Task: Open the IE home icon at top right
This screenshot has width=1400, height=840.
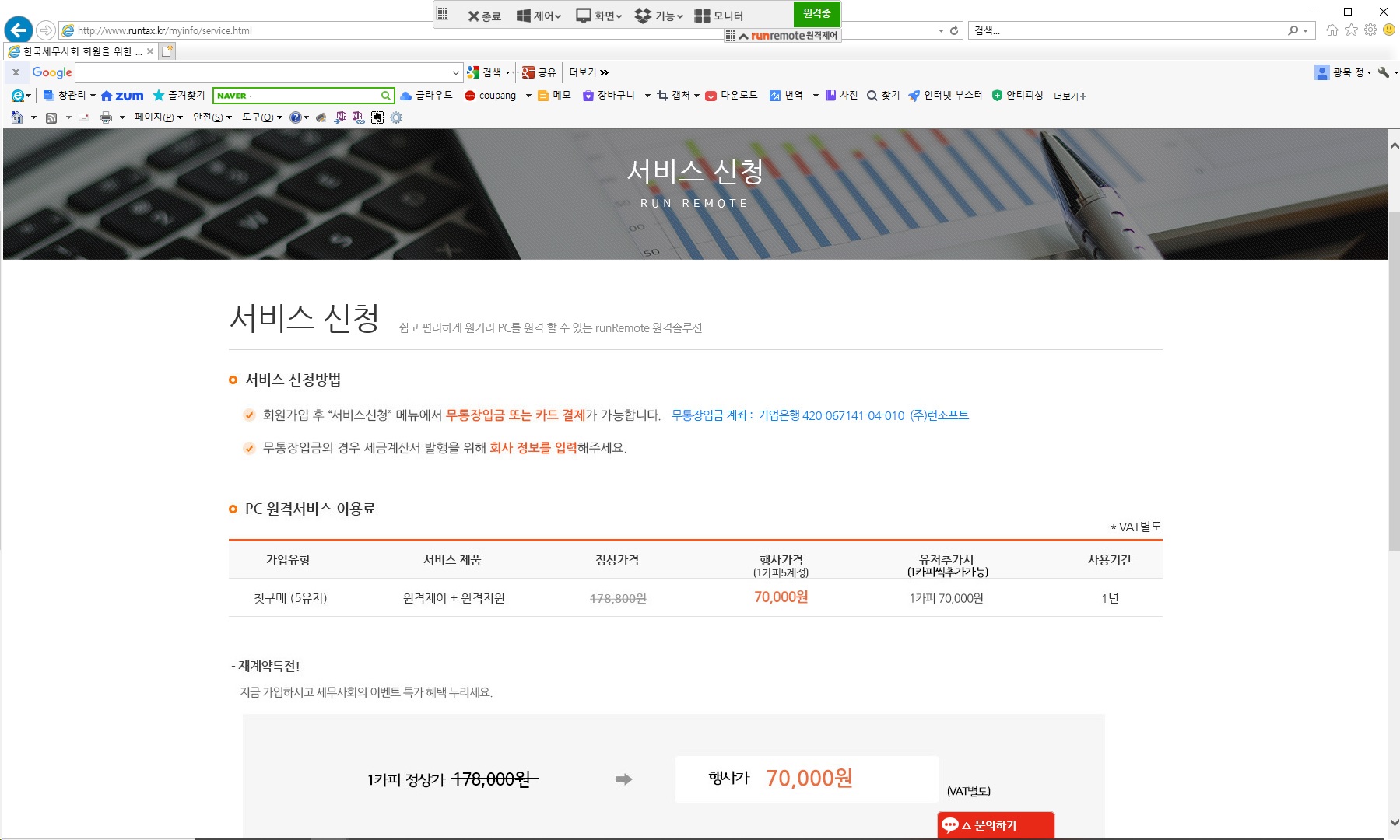Action: click(x=1332, y=30)
